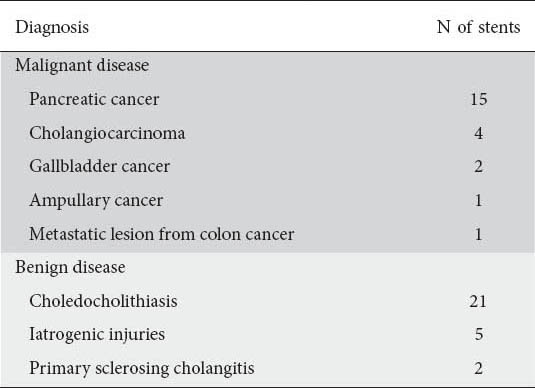
Task: Click the N of stents header
Action: (478, 27)
